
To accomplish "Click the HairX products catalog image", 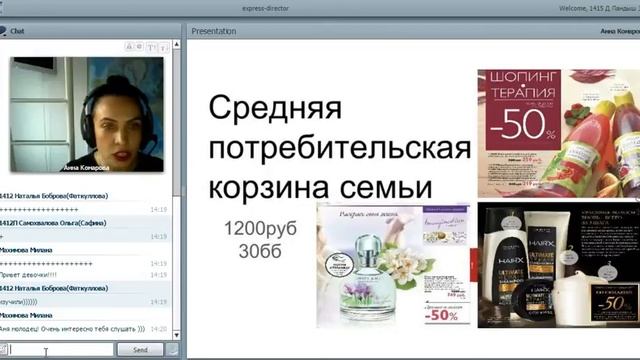I will 559,265.
